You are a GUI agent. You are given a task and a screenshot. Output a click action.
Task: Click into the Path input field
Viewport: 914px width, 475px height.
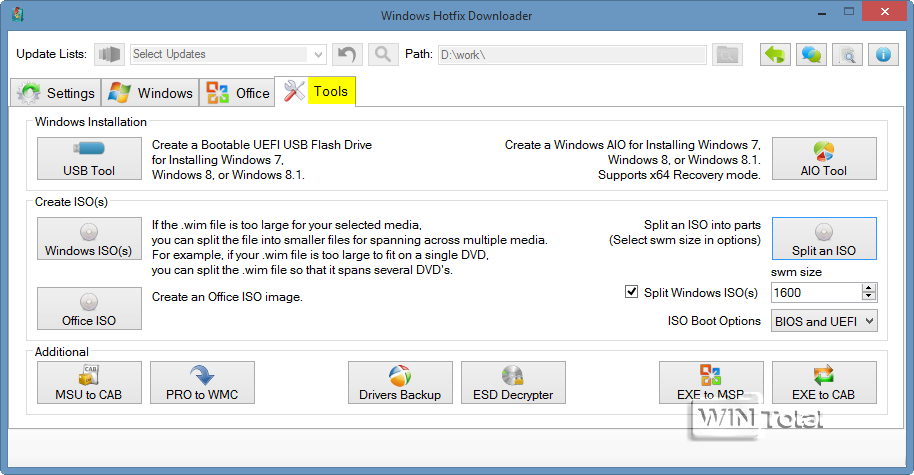click(x=572, y=55)
